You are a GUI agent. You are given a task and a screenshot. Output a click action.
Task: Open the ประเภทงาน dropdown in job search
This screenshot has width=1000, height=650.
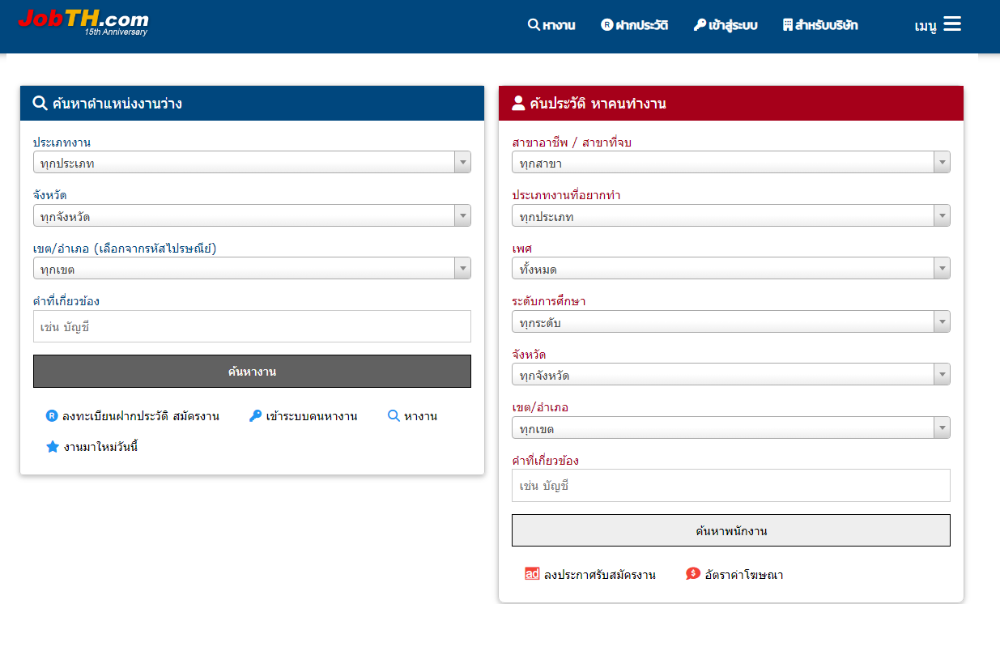pyautogui.click(x=251, y=162)
